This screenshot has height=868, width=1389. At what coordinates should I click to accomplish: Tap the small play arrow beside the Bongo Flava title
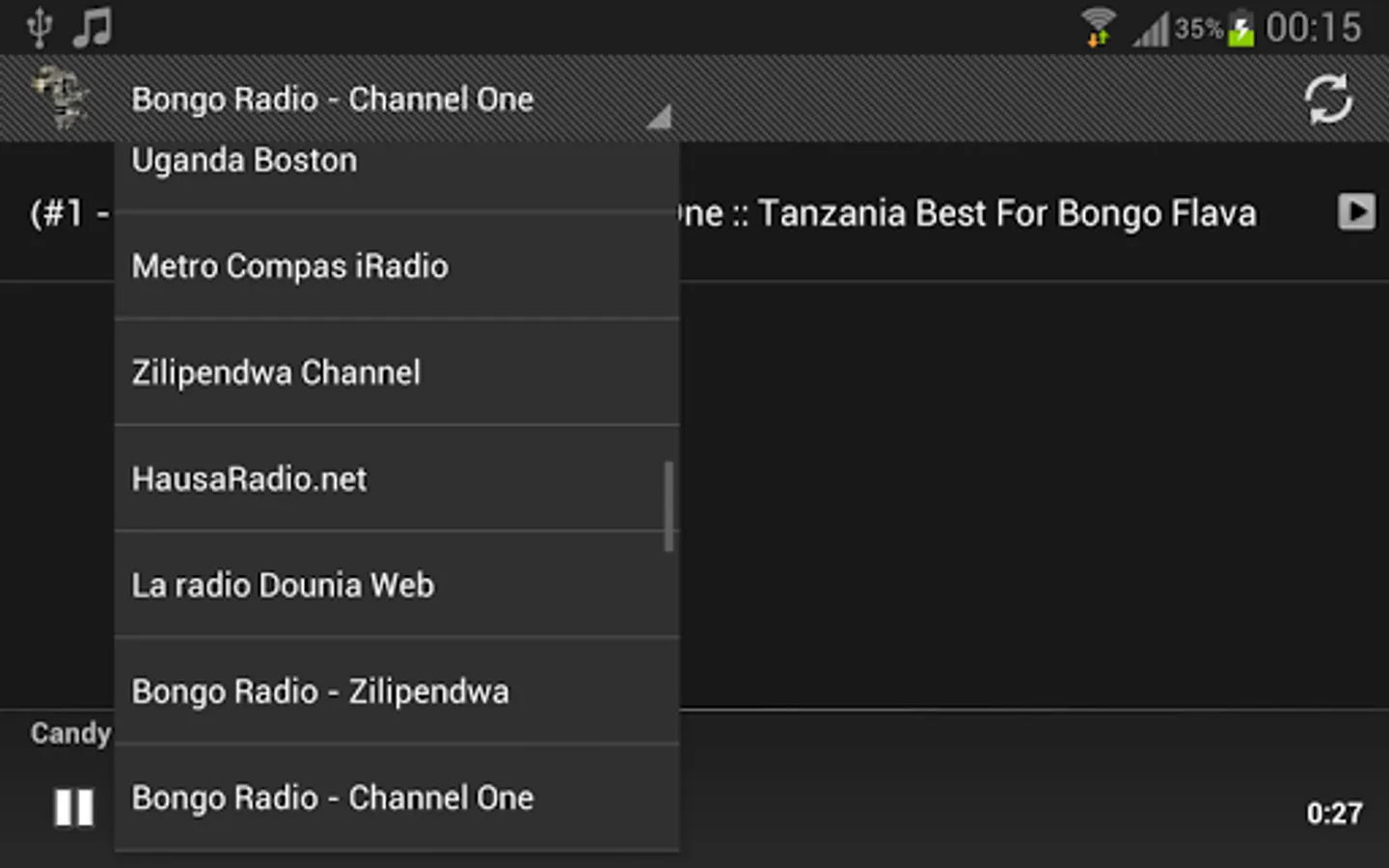point(1356,212)
